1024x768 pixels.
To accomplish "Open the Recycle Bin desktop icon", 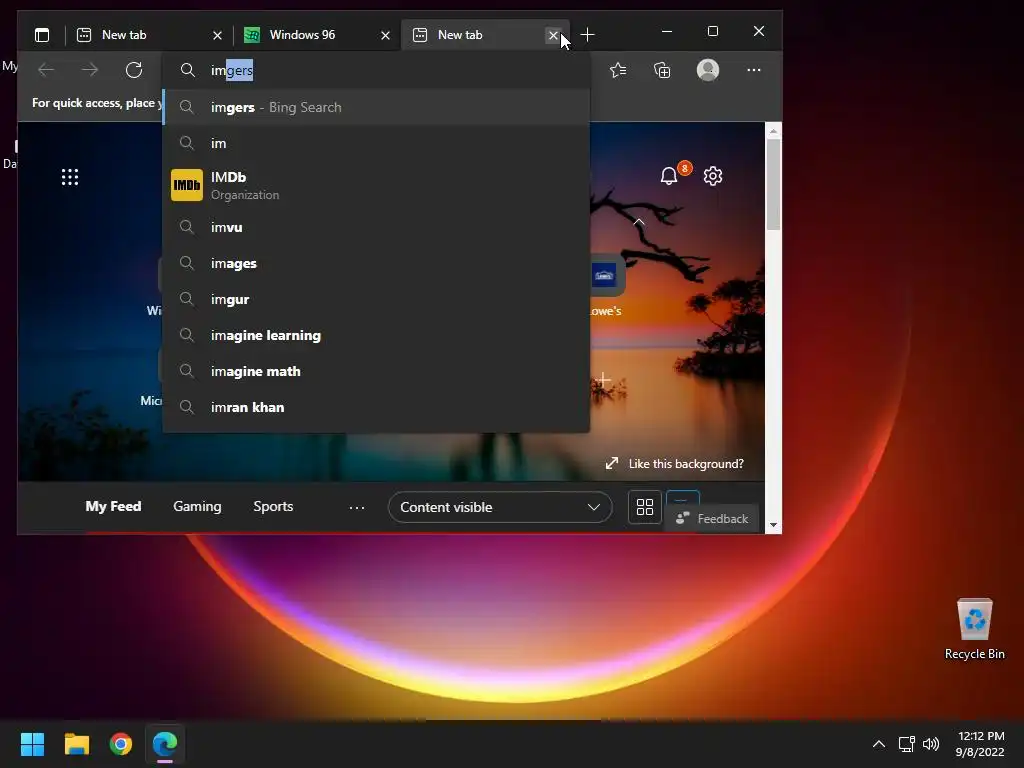I will pyautogui.click(x=974, y=629).
